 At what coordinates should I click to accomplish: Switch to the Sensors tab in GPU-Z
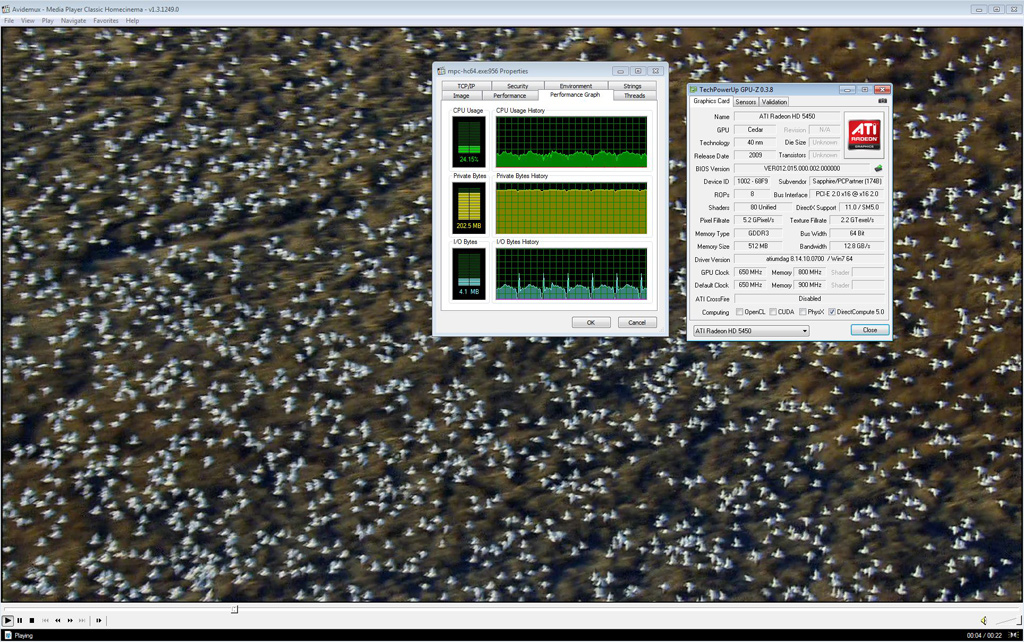pos(746,102)
